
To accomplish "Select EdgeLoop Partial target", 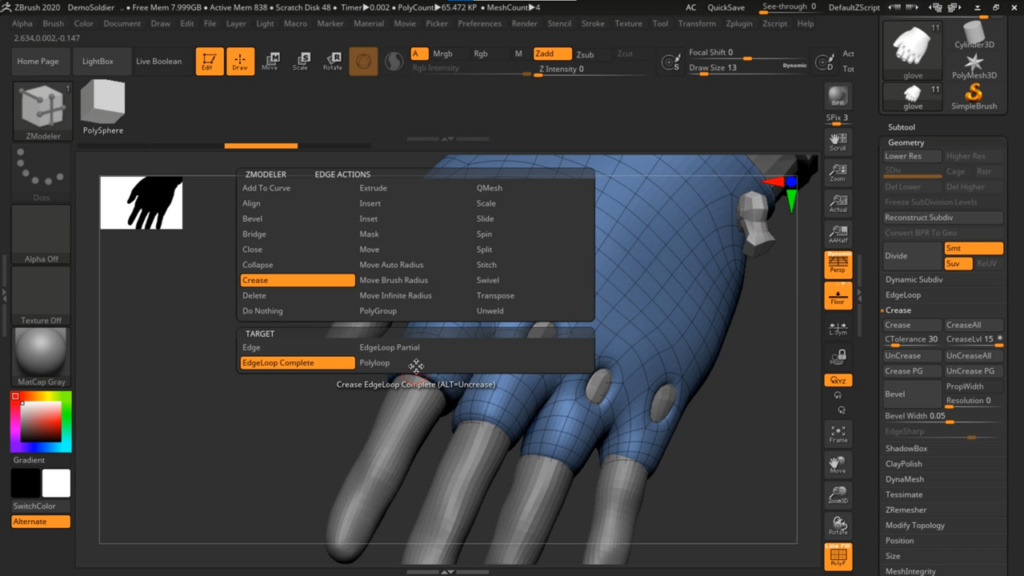I will tap(389, 347).
